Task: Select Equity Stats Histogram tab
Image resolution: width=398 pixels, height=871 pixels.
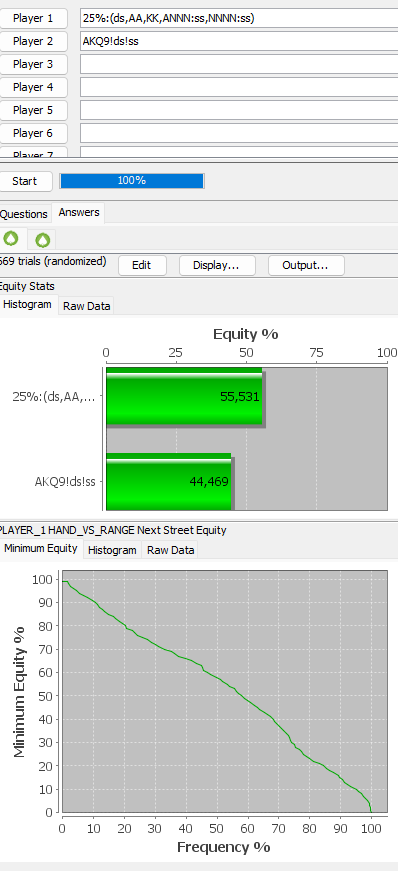Action: [x=28, y=304]
